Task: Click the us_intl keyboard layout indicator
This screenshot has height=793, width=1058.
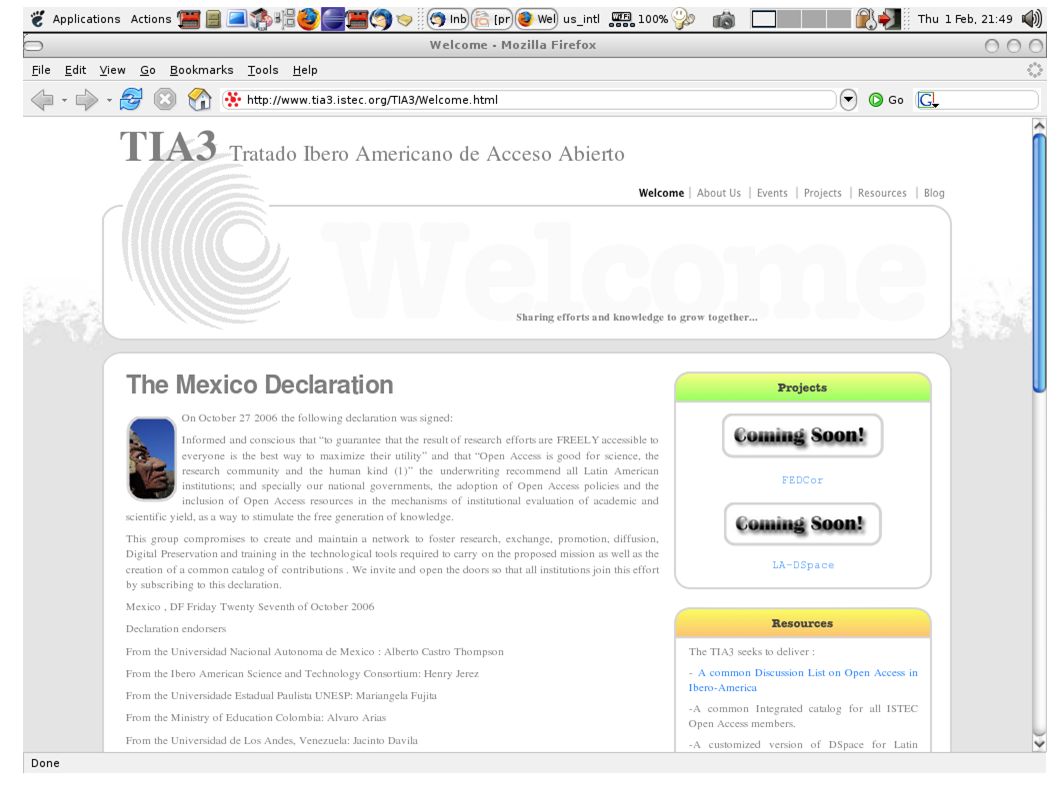Action: pyautogui.click(x=581, y=19)
